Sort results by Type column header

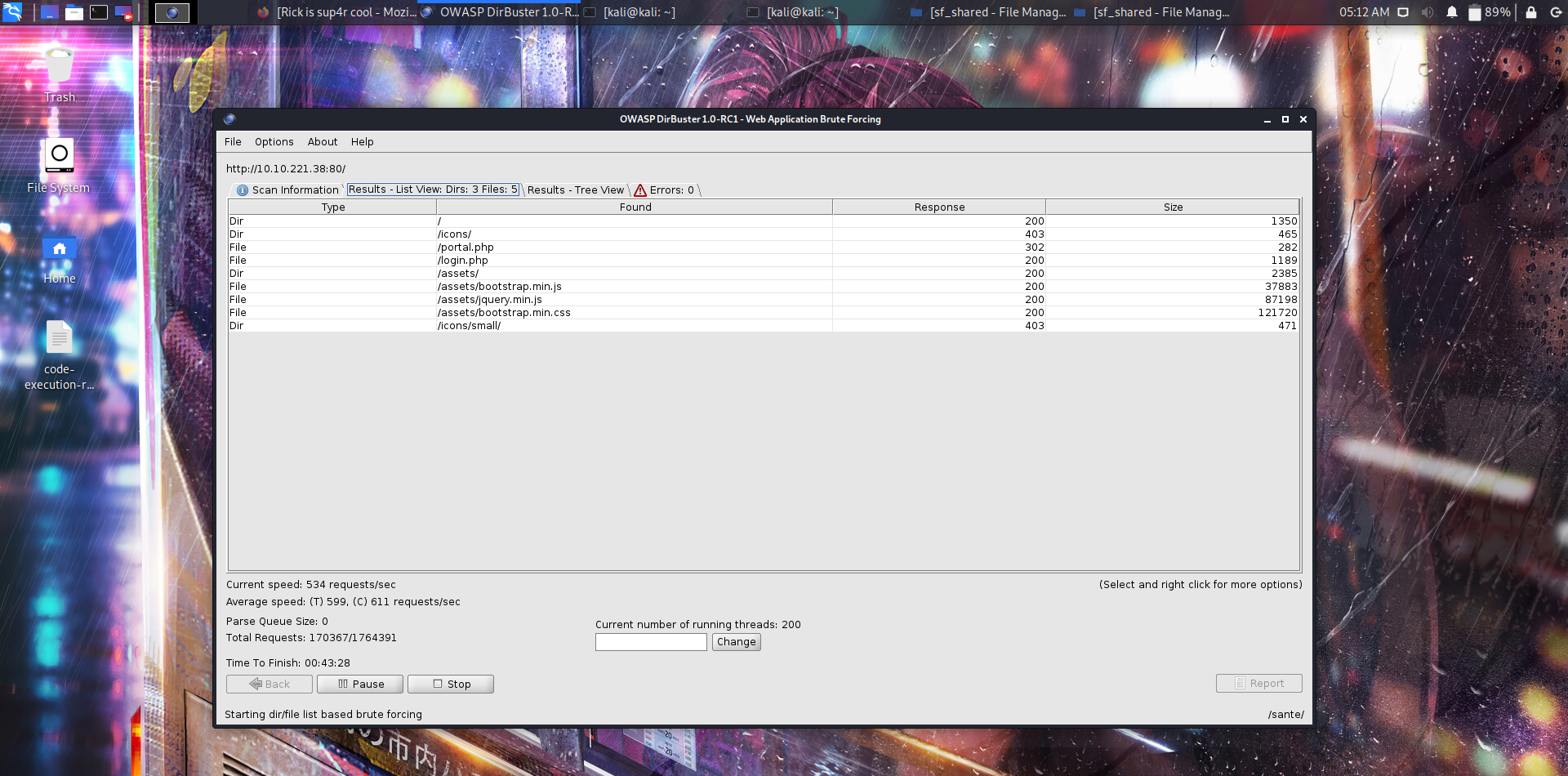[x=332, y=207]
